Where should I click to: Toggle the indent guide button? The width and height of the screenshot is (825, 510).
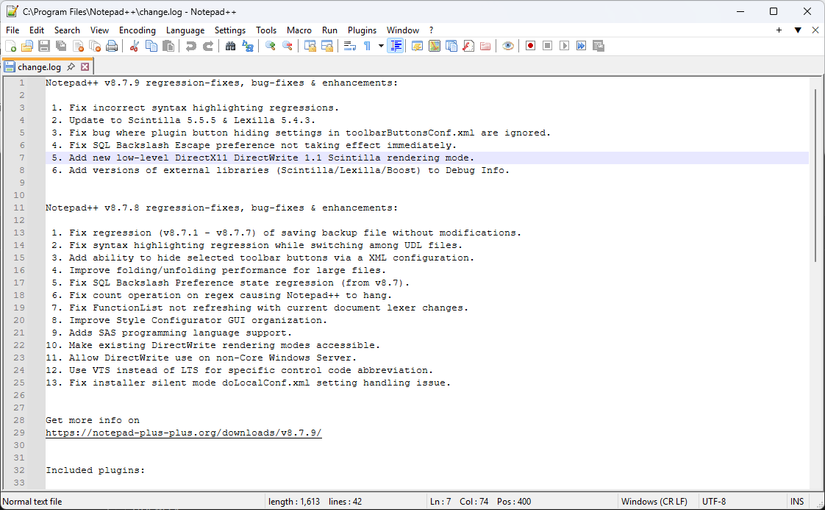point(396,46)
